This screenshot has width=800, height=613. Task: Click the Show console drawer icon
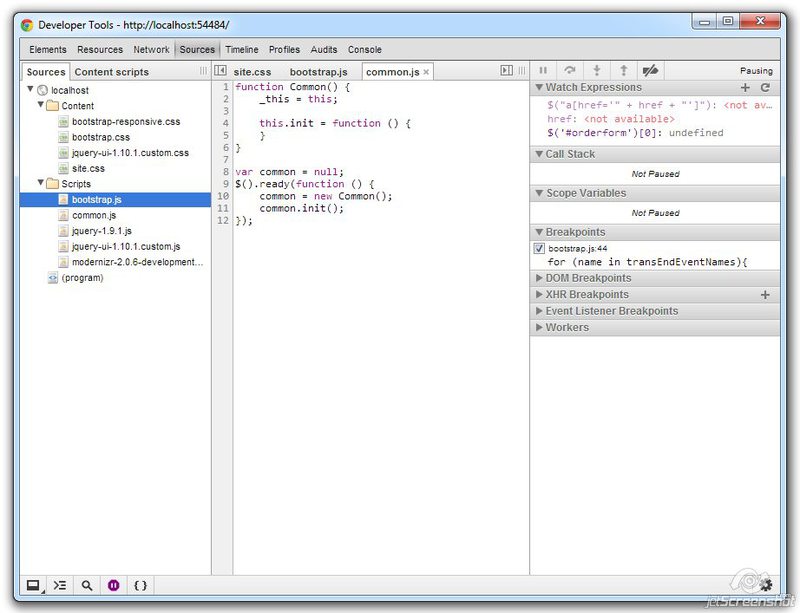point(33,585)
